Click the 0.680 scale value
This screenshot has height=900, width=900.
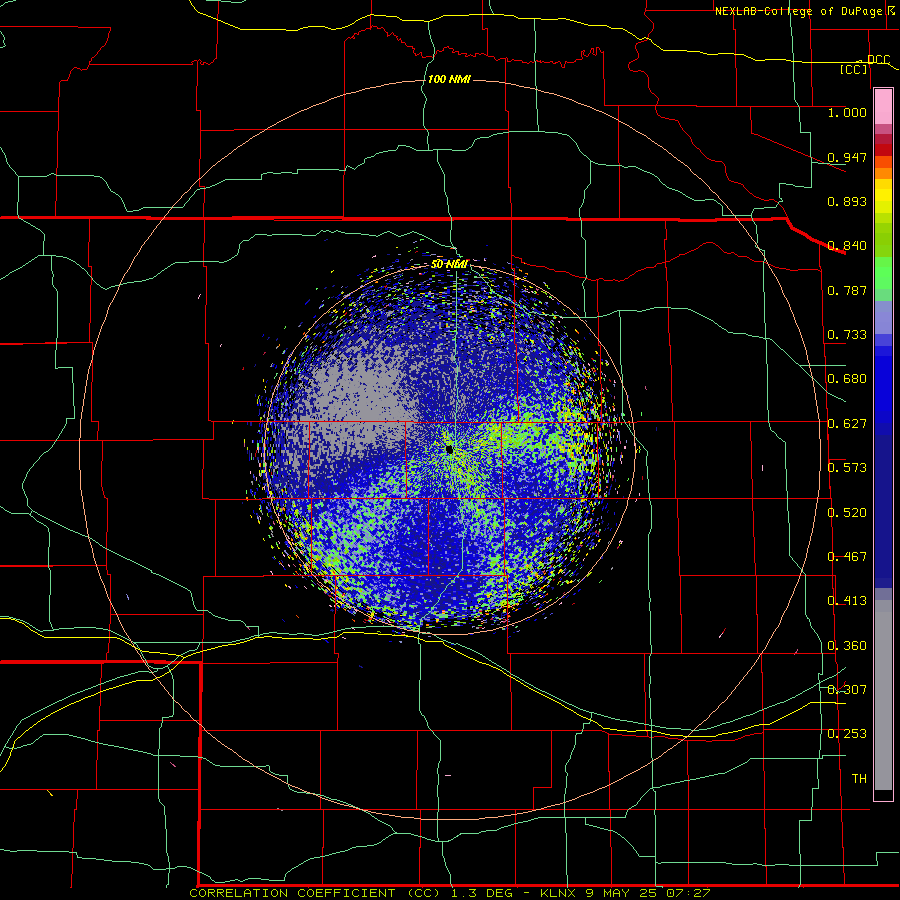(847, 379)
